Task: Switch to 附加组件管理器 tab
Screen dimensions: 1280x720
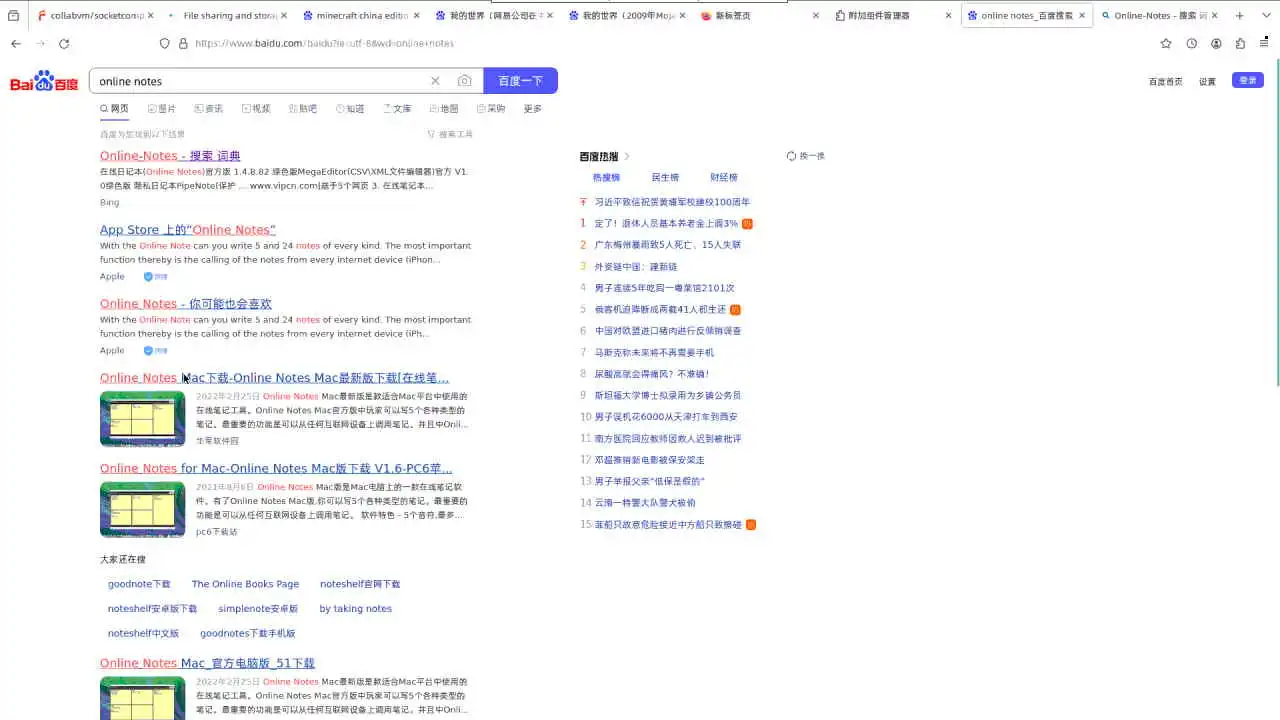Action: pyautogui.click(x=893, y=15)
